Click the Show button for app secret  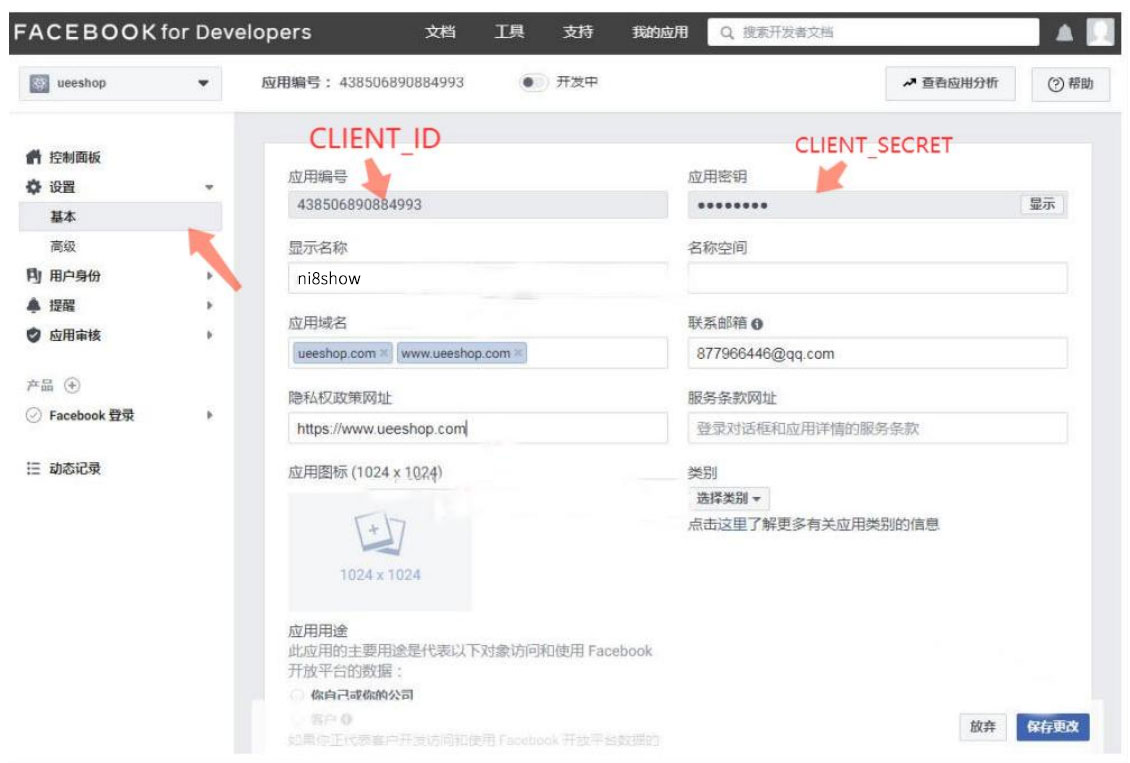point(1042,204)
